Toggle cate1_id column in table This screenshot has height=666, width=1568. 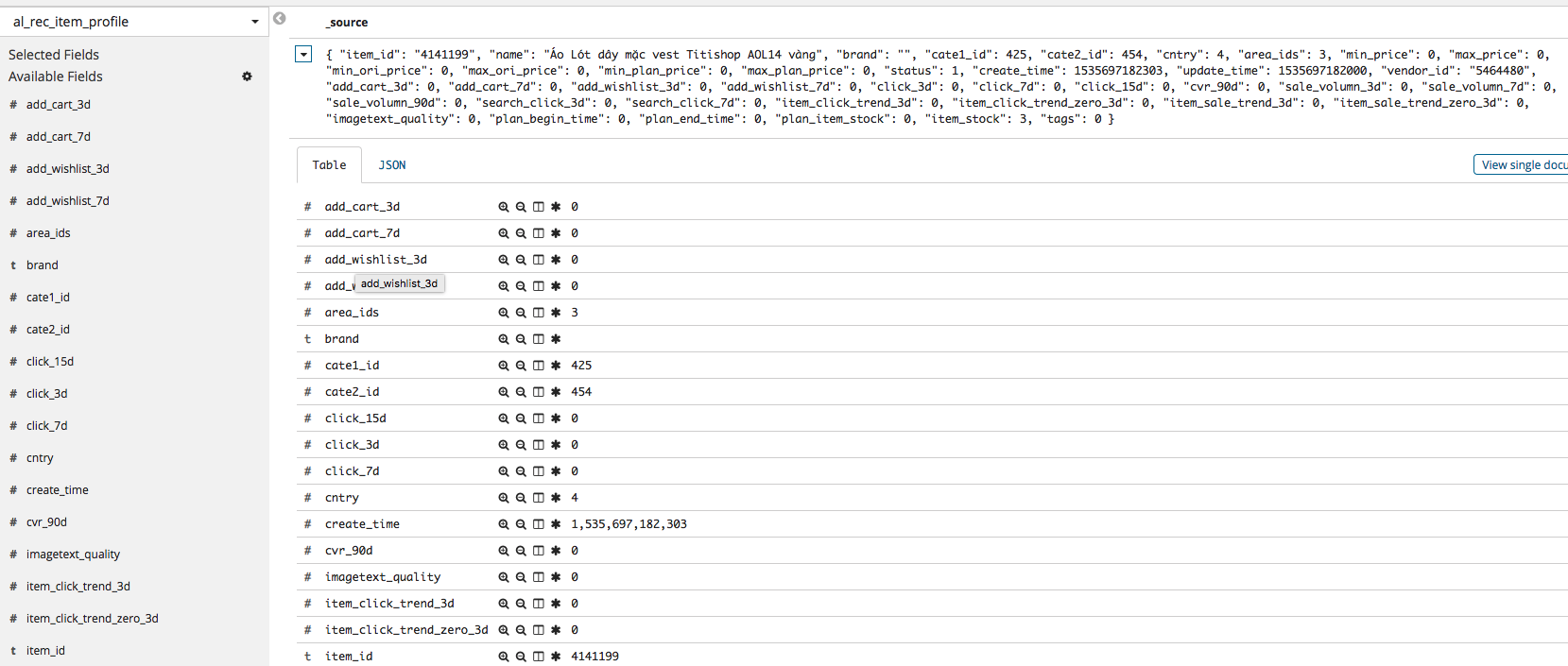[539, 366]
